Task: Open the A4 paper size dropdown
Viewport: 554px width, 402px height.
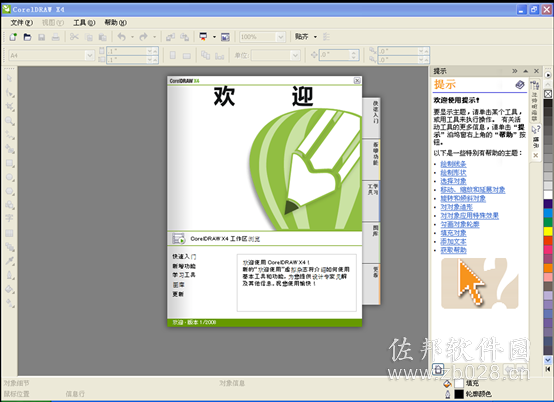Action: click(x=89, y=55)
